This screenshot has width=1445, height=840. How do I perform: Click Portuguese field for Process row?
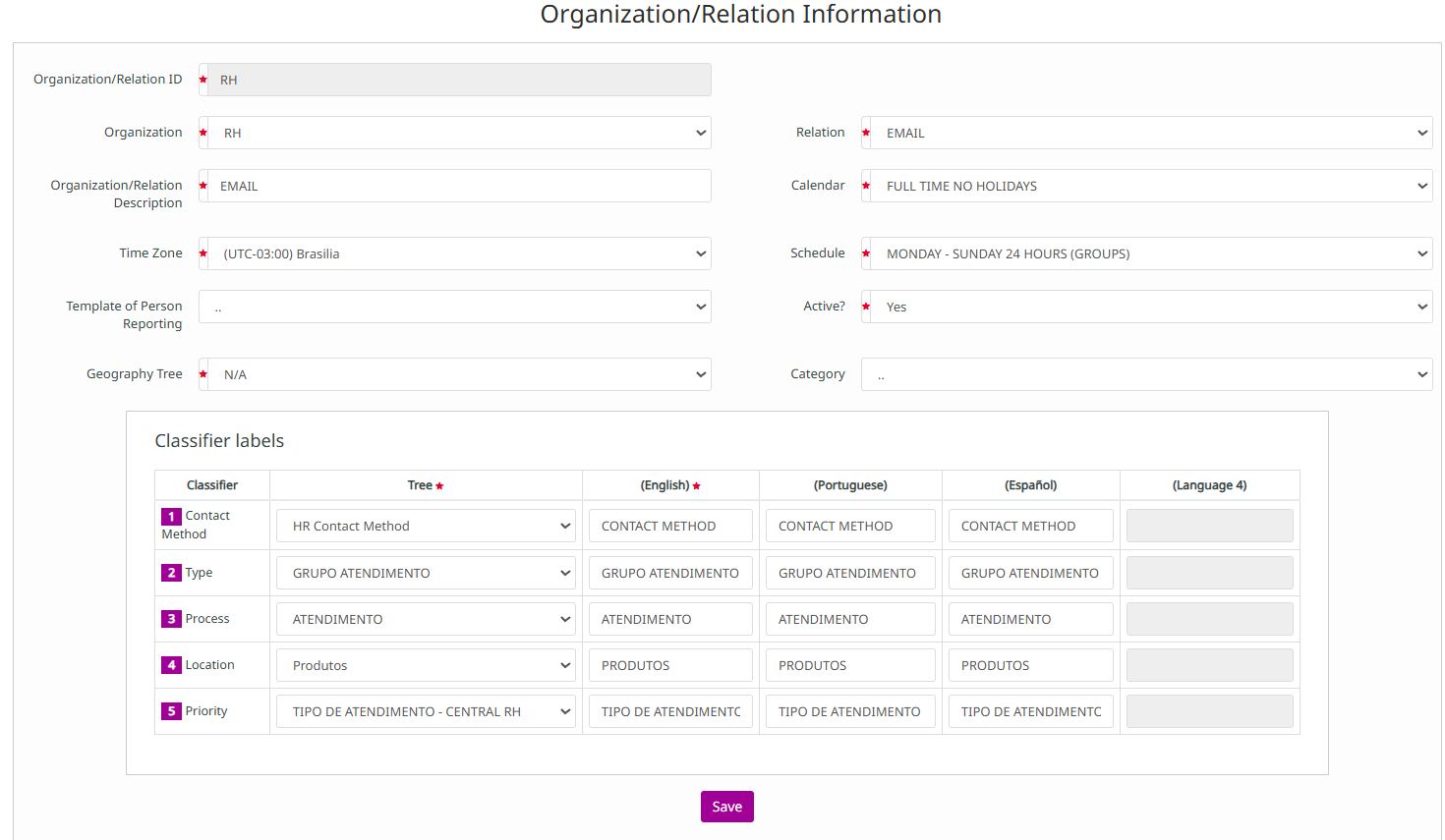(x=850, y=619)
